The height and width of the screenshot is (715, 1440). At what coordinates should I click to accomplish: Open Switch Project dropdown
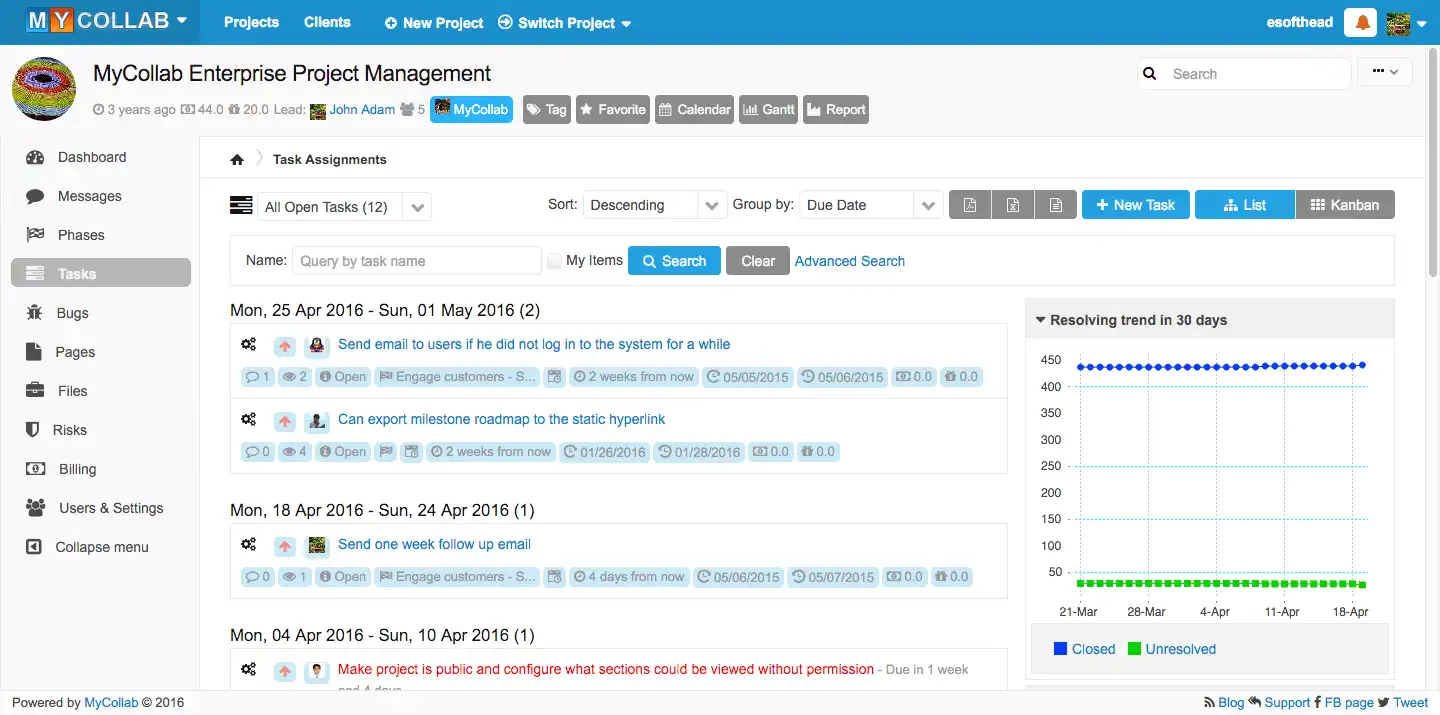point(564,22)
